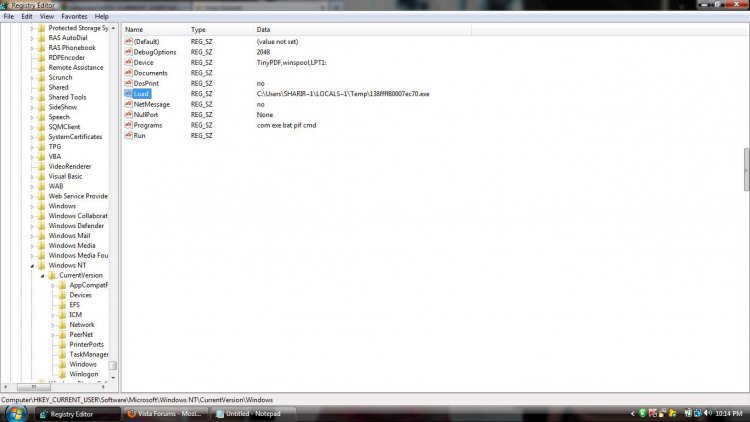This screenshot has height=422, width=750.
Task: Click the Speech folder icon
Action: point(42,117)
